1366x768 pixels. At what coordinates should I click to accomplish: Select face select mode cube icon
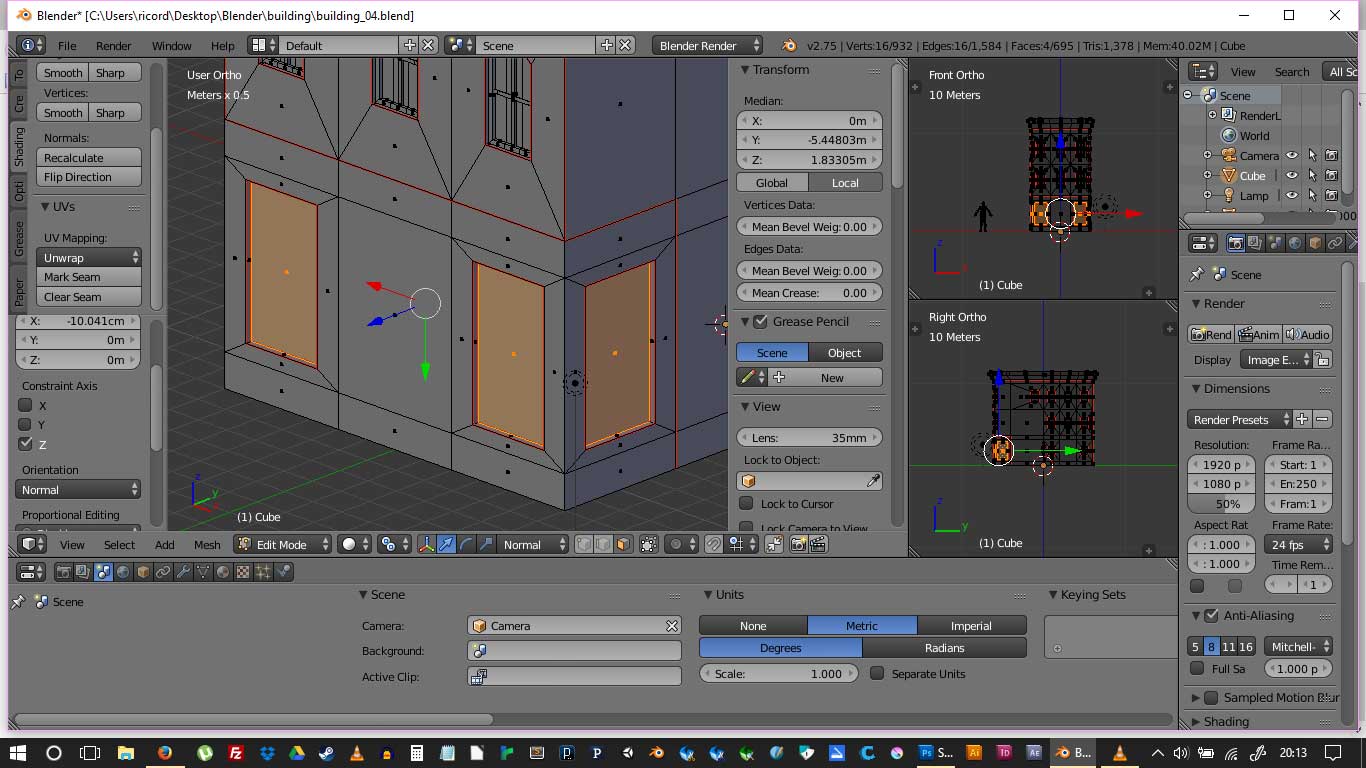click(623, 545)
